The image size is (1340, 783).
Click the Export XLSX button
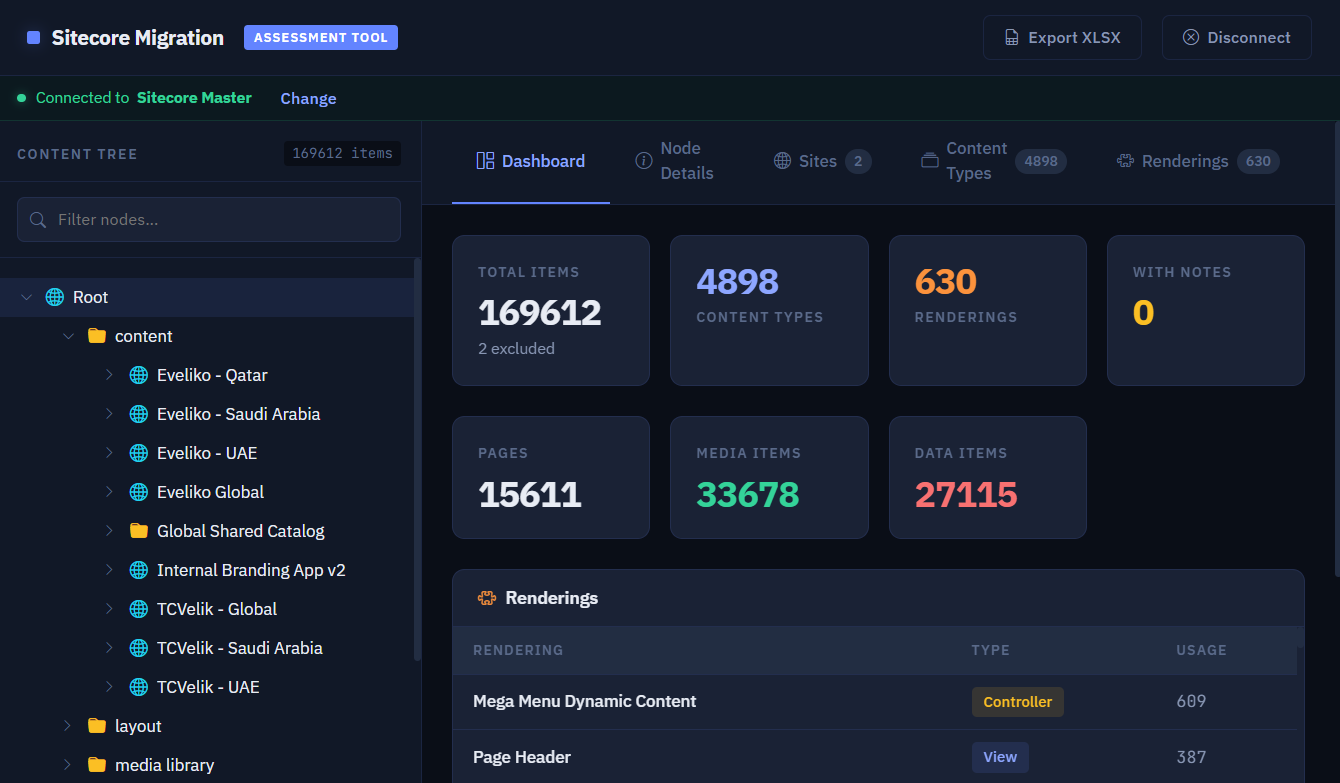[1061, 38]
